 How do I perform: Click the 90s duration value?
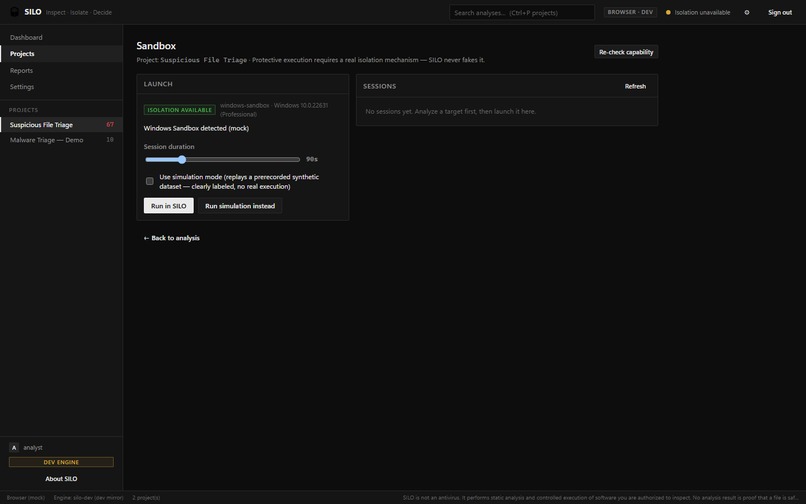[x=312, y=159]
